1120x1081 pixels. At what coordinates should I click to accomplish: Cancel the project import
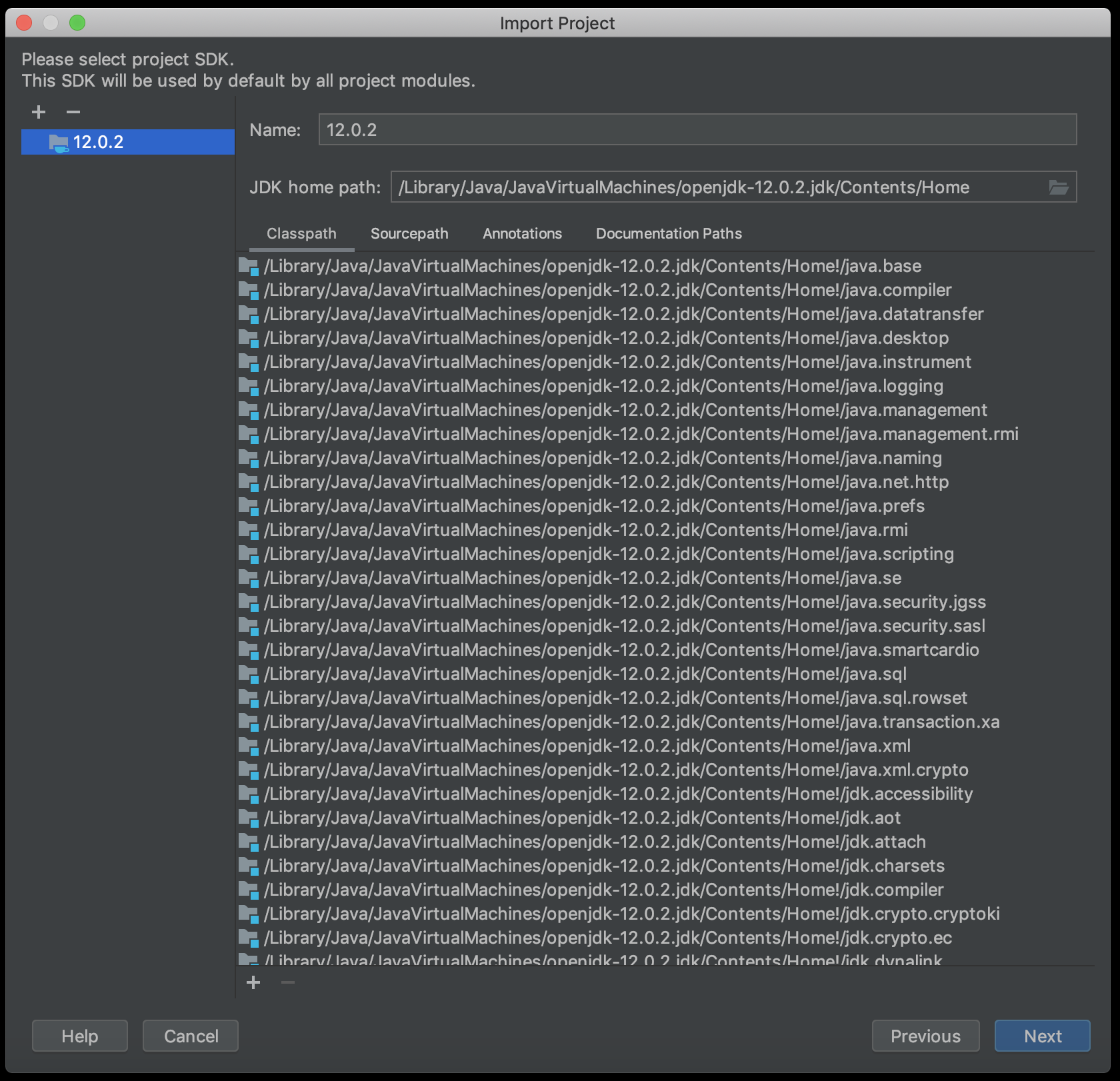pos(190,1036)
